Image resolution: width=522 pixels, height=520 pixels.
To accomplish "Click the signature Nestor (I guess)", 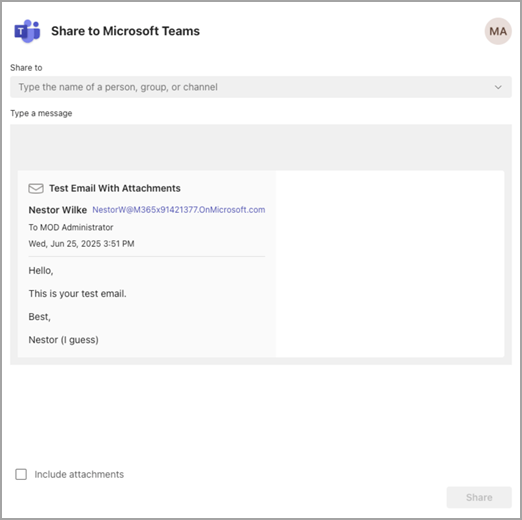I will [63, 340].
